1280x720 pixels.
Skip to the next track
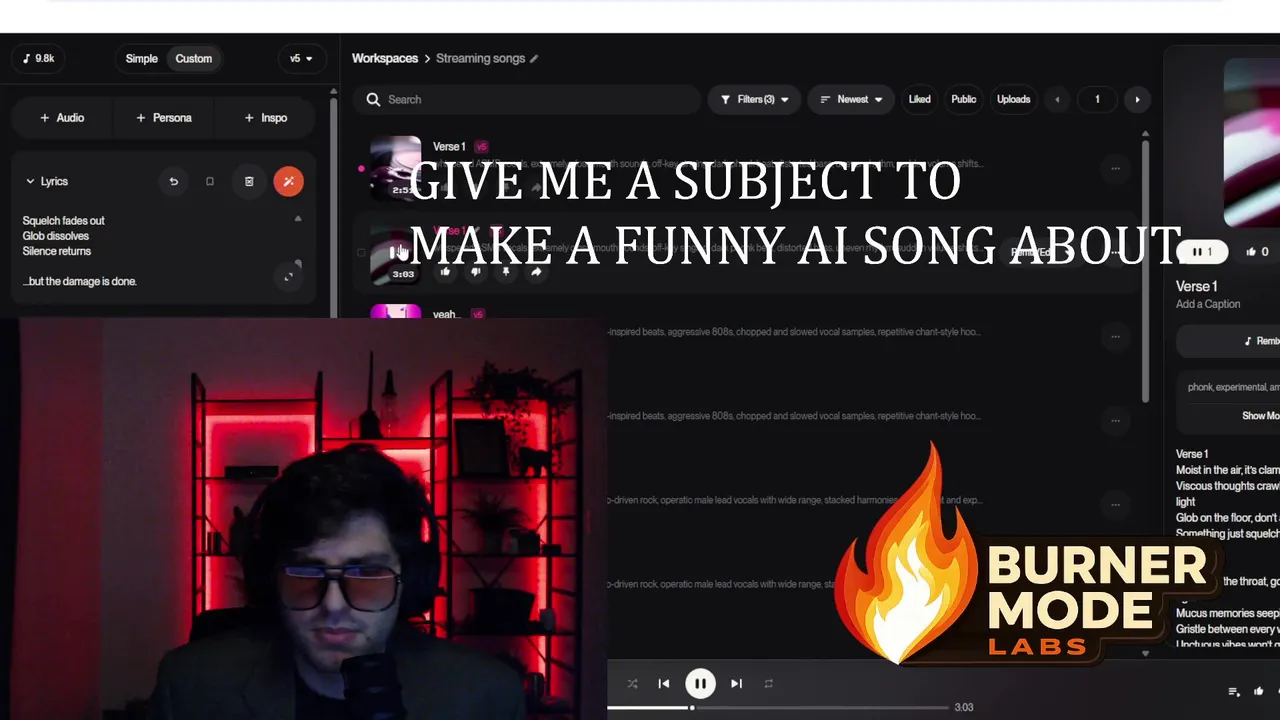pos(736,684)
